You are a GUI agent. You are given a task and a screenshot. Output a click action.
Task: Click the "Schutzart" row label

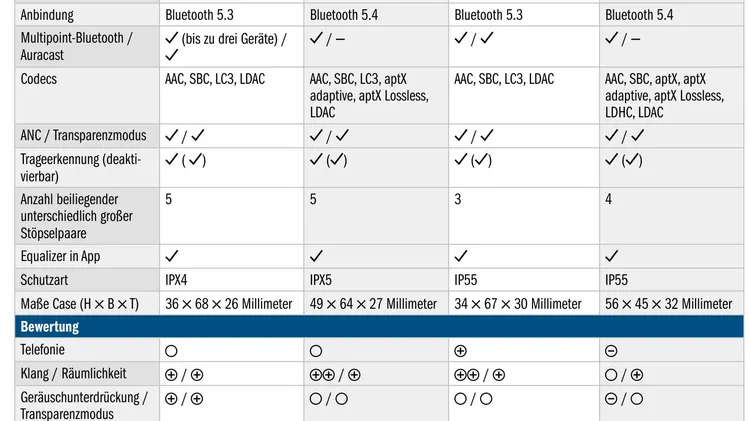point(46,280)
